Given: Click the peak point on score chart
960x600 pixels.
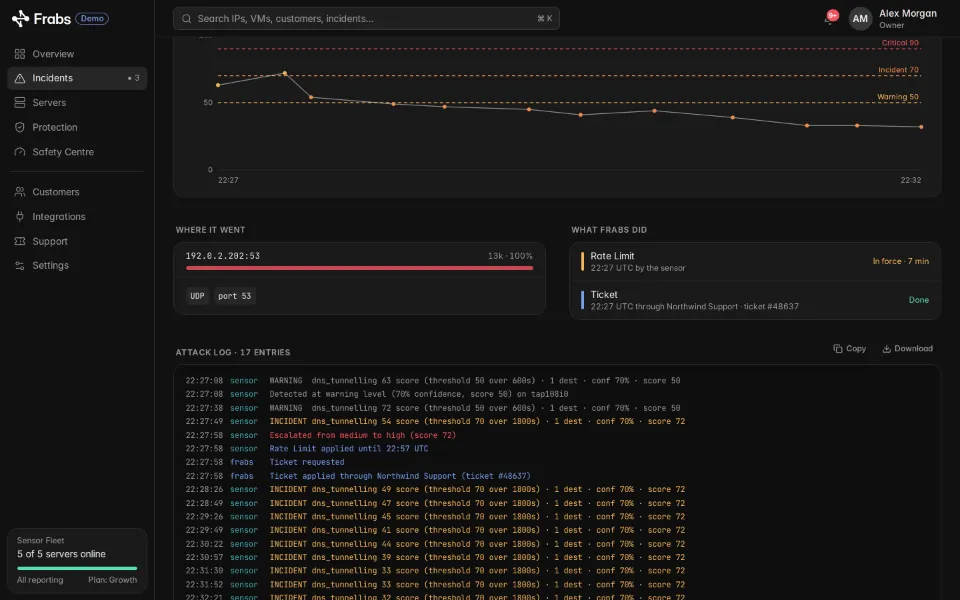Looking at the screenshot, I should [x=285, y=73].
